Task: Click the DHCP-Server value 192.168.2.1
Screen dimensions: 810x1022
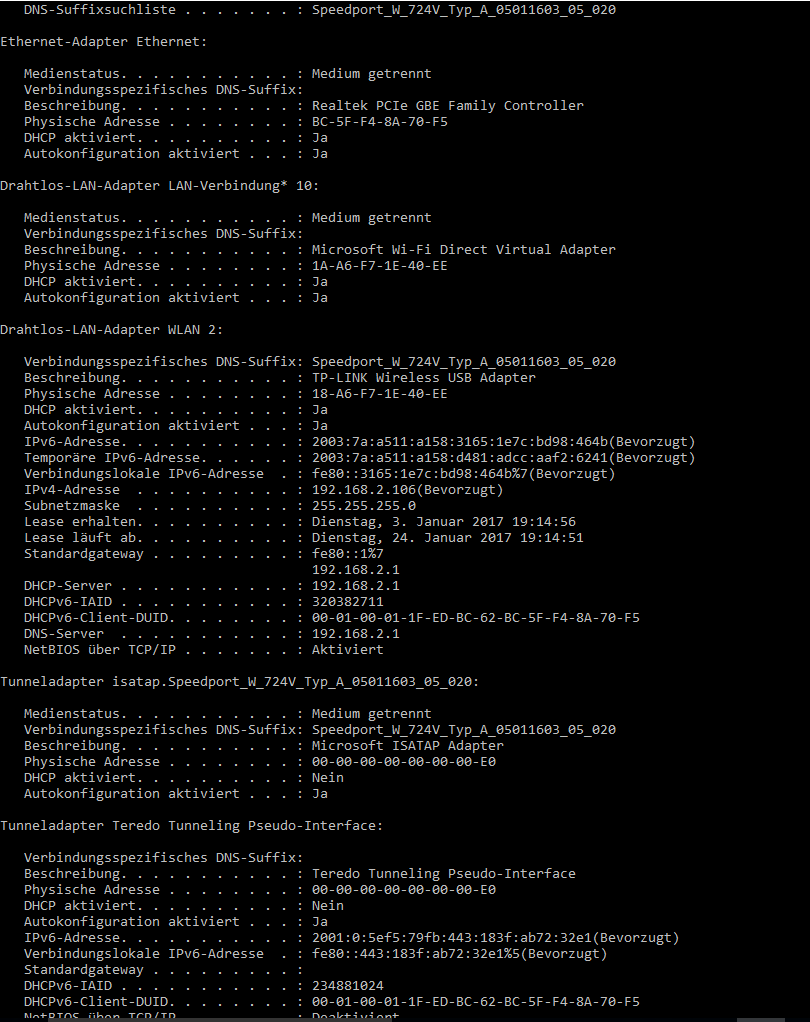Action: [x=356, y=585]
